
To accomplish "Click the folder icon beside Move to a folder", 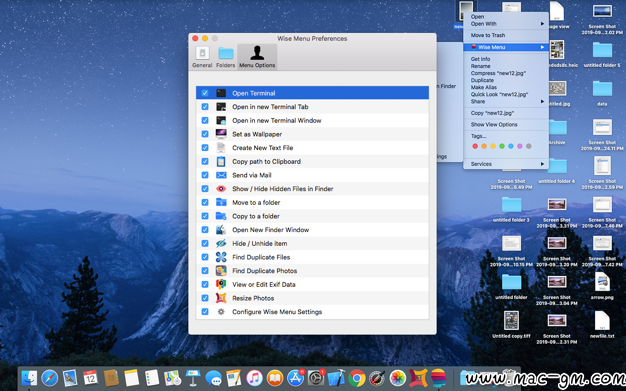I will [221, 202].
